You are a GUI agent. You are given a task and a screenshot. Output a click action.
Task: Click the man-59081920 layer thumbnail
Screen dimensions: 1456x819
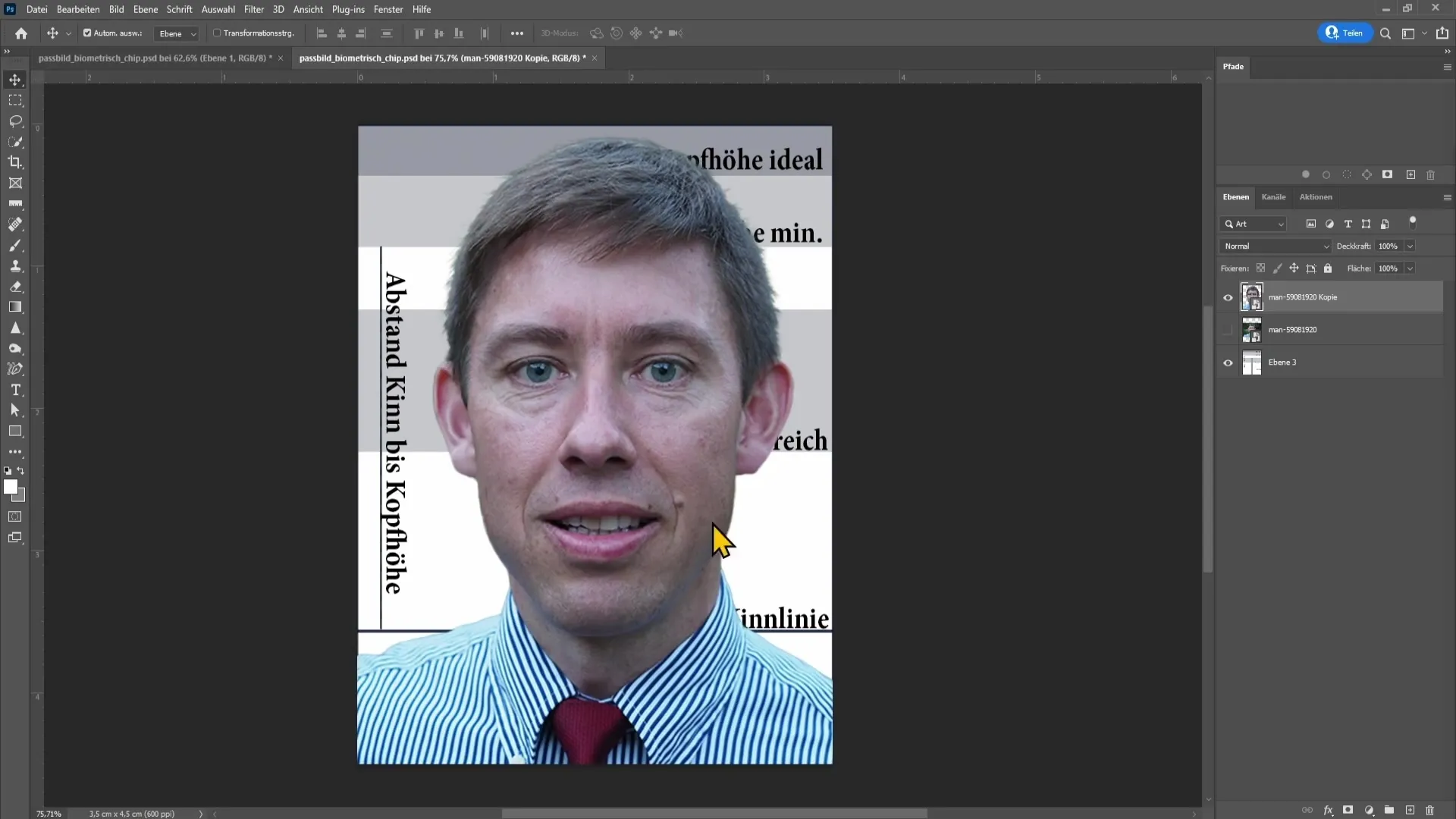pos(1252,330)
